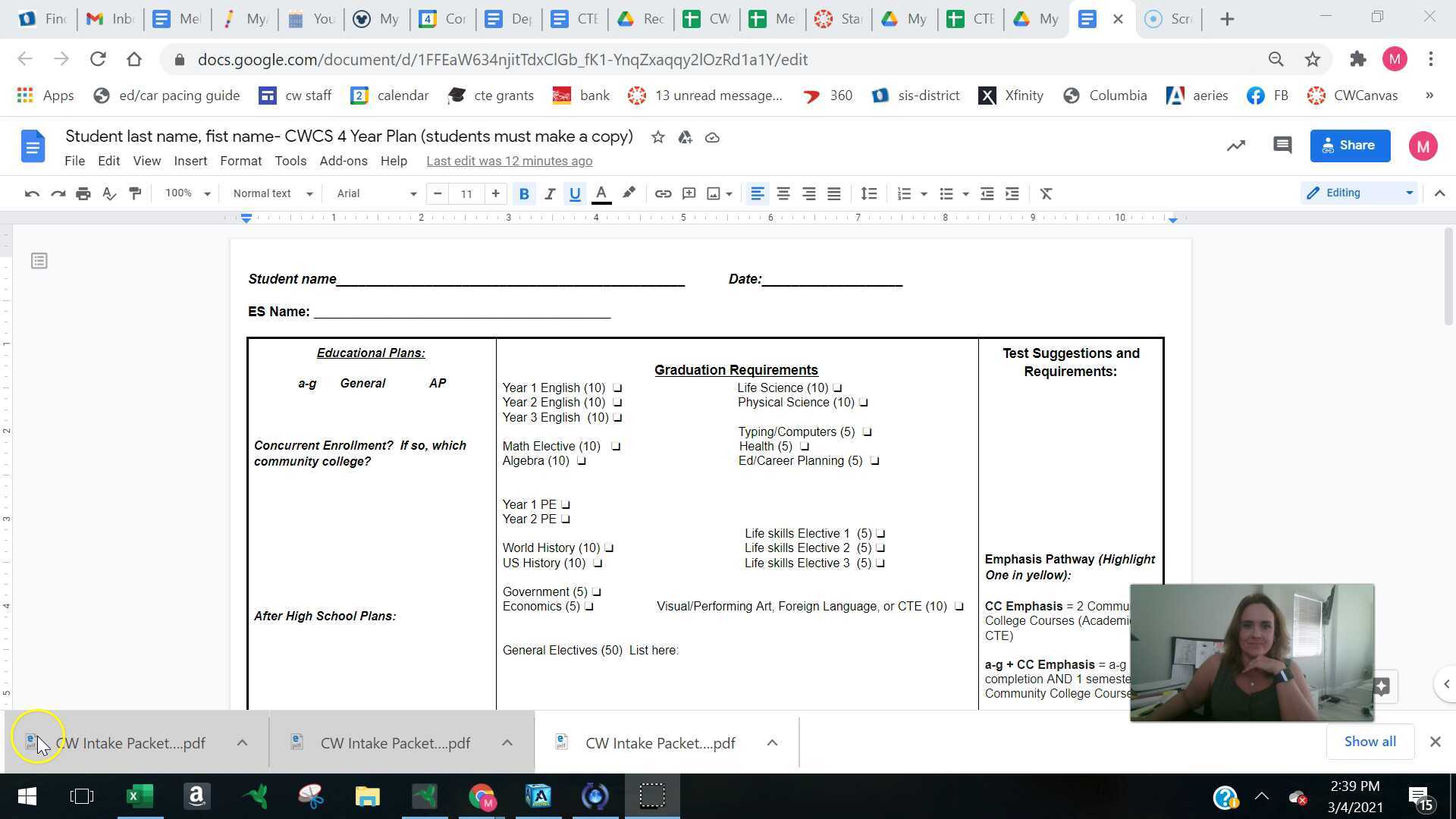Click the blue Share button

pos(1350,146)
